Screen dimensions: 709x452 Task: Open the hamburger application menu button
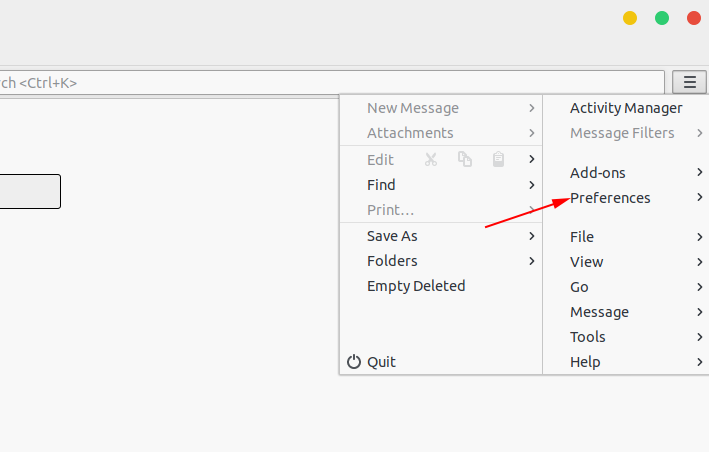[690, 82]
